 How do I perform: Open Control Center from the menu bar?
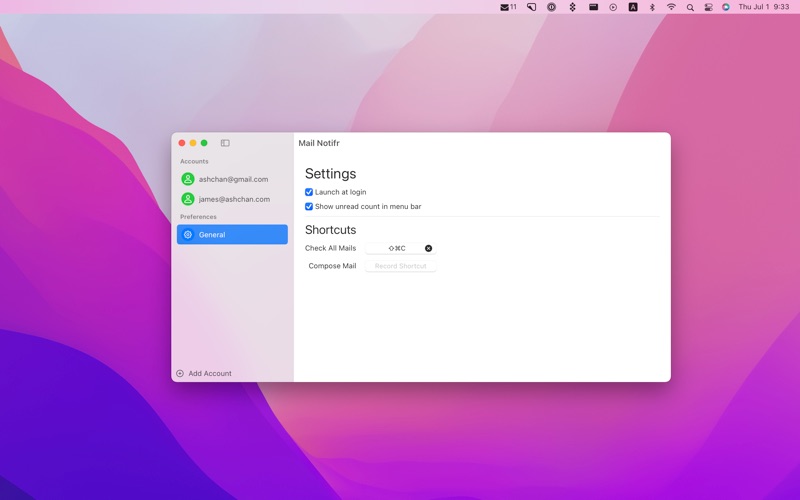pyautogui.click(x=708, y=7)
